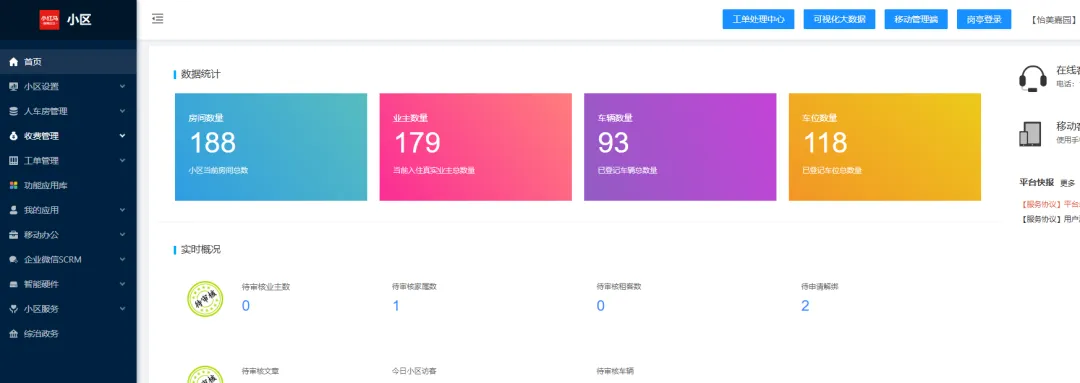
Task: Click the 更多 link beside 平台快报
Action: [1068, 183]
